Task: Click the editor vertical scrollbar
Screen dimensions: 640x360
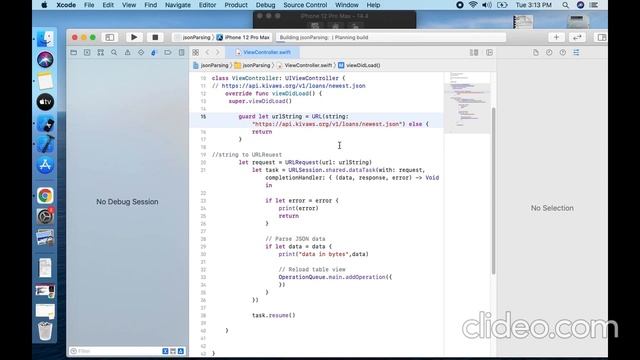Action: tap(493, 191)
